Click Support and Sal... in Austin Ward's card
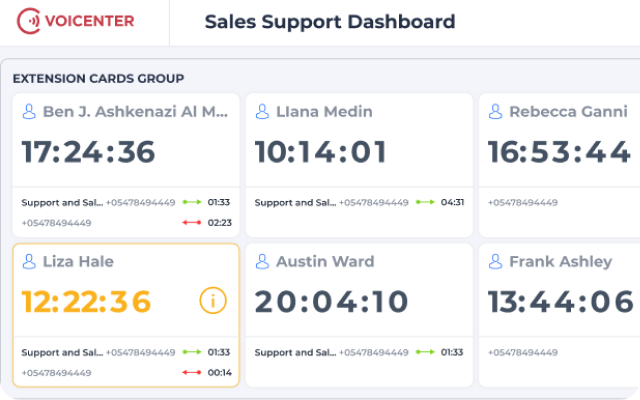Image resolution: width=640 pixels, height=400 pixels. tap(295, 352)
